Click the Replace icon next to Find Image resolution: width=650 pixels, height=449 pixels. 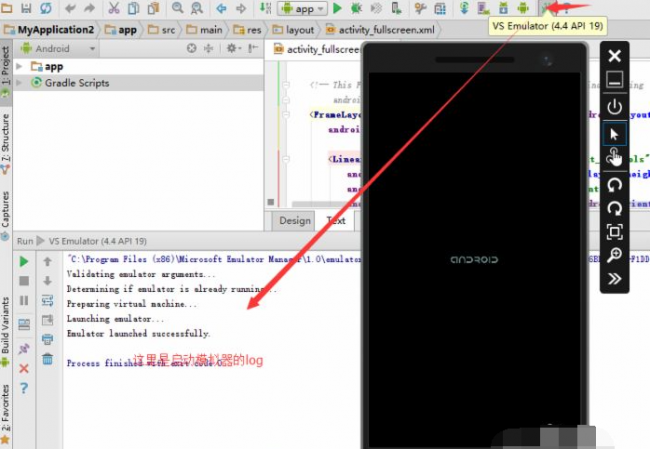click(197, 7)
